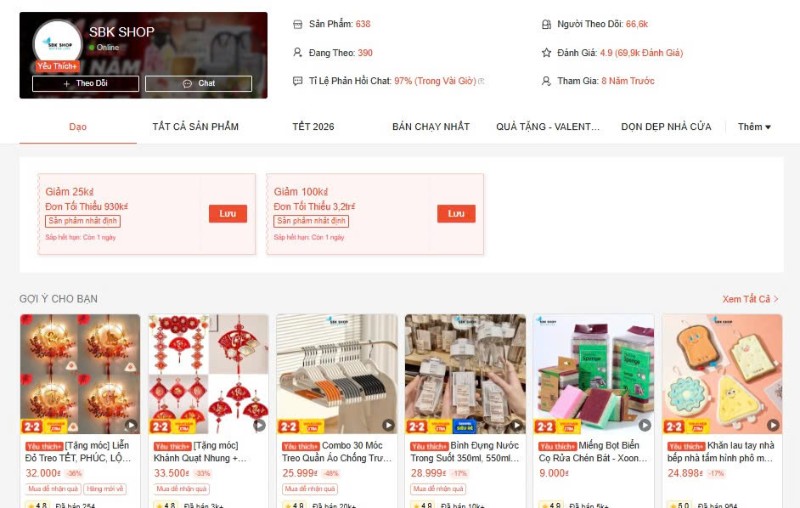The image size is (800, 508).
Task: Play video on the Khánh Quạt Nhung product
Action: tap(259, 425)
